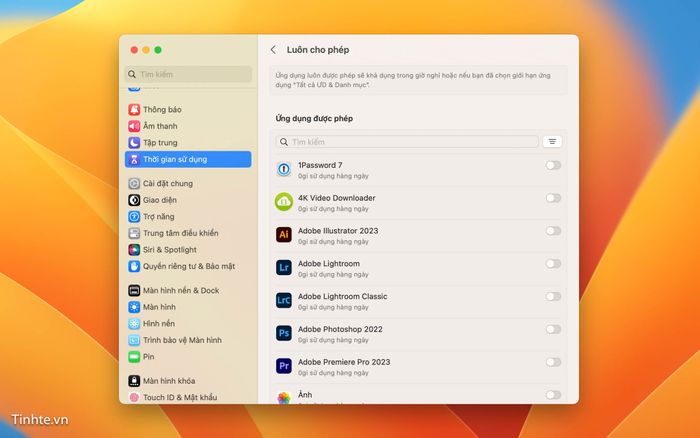700x438 pixels.
Task: Toggle 4K Video Downloader switch on
Action: coord(553,198)
